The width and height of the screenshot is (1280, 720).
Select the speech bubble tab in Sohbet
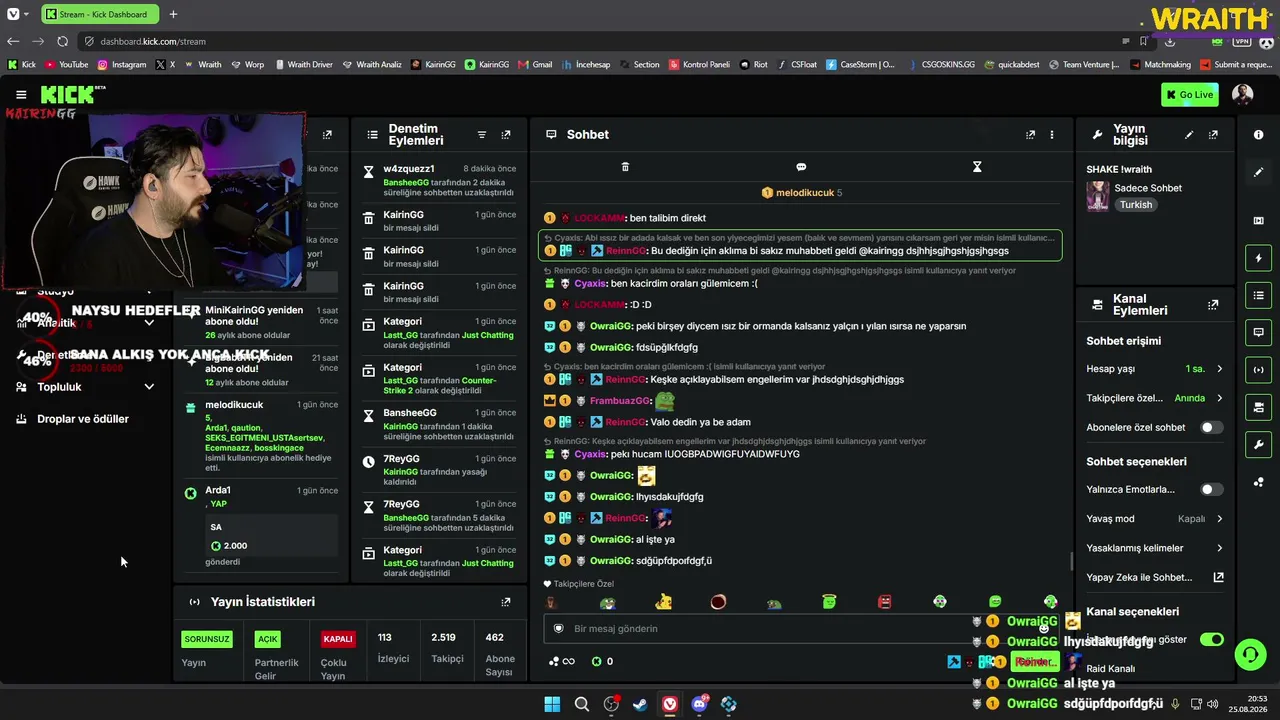point(801,167)
